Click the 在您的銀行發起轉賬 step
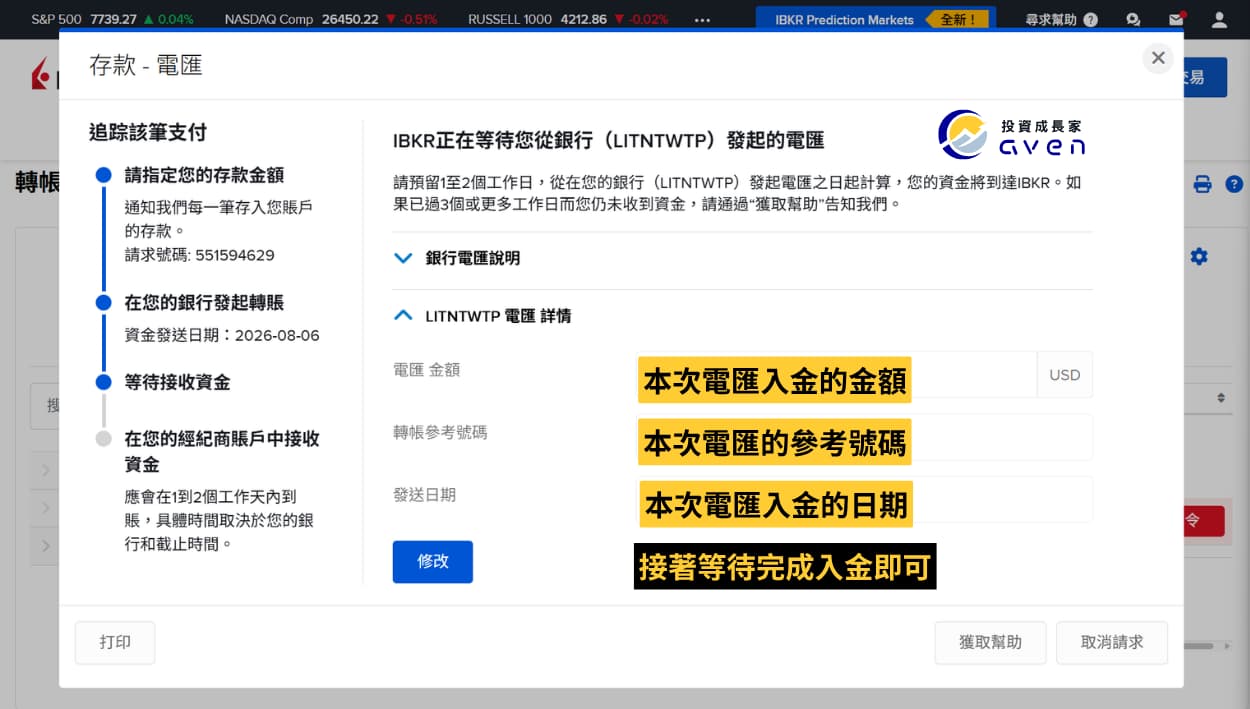This screenshot has width=1250, height=709. click(x=204, y=303)
